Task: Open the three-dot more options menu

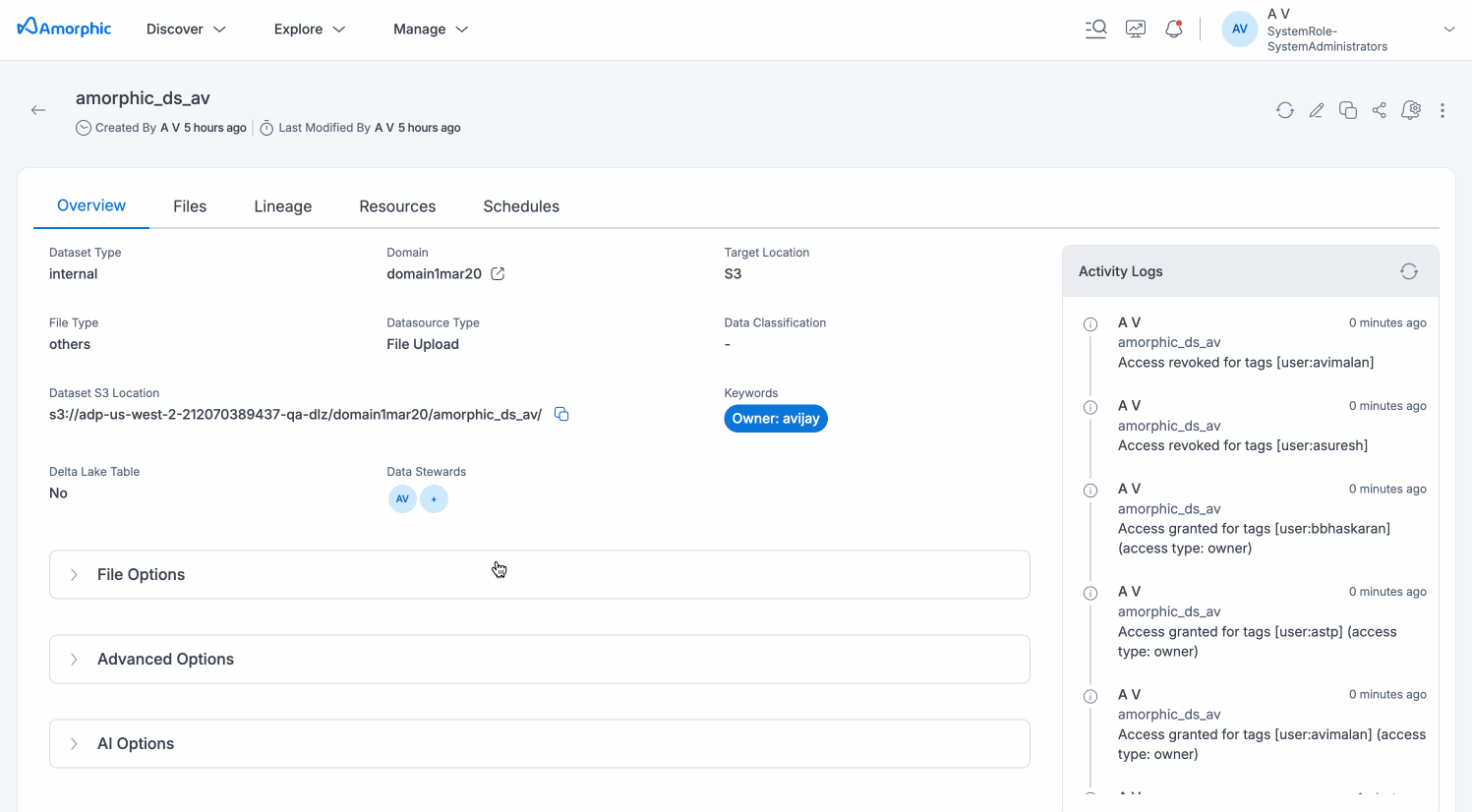Action: tap(1442, 110)
